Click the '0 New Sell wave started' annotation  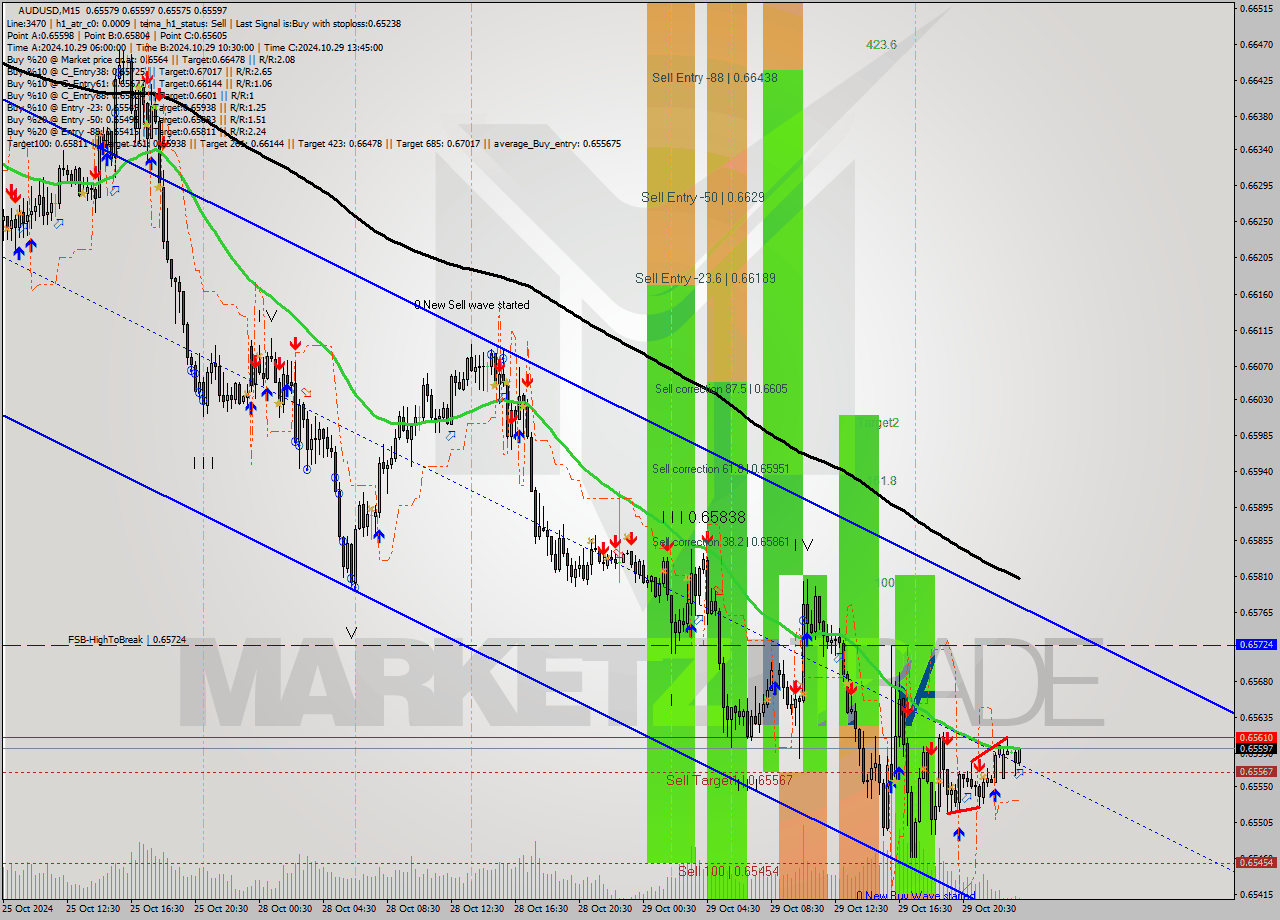(x=472, y=304)
